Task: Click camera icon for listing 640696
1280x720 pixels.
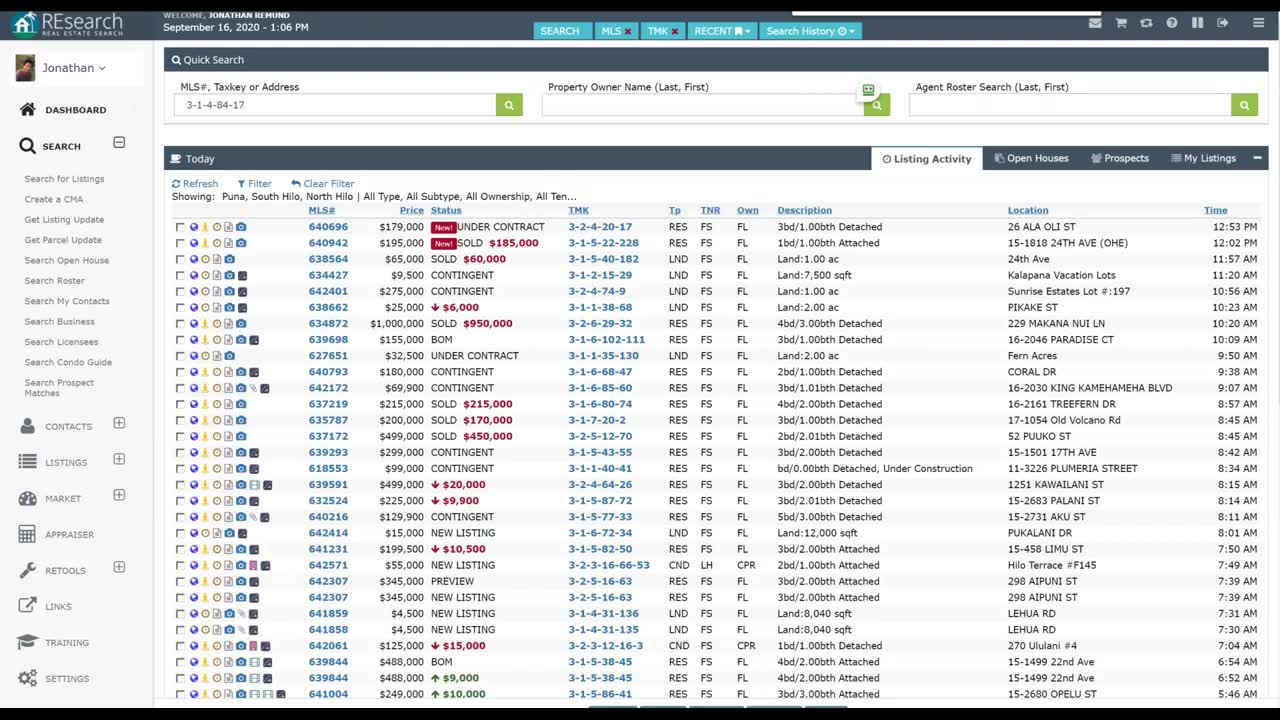Action: click(241, 227)
